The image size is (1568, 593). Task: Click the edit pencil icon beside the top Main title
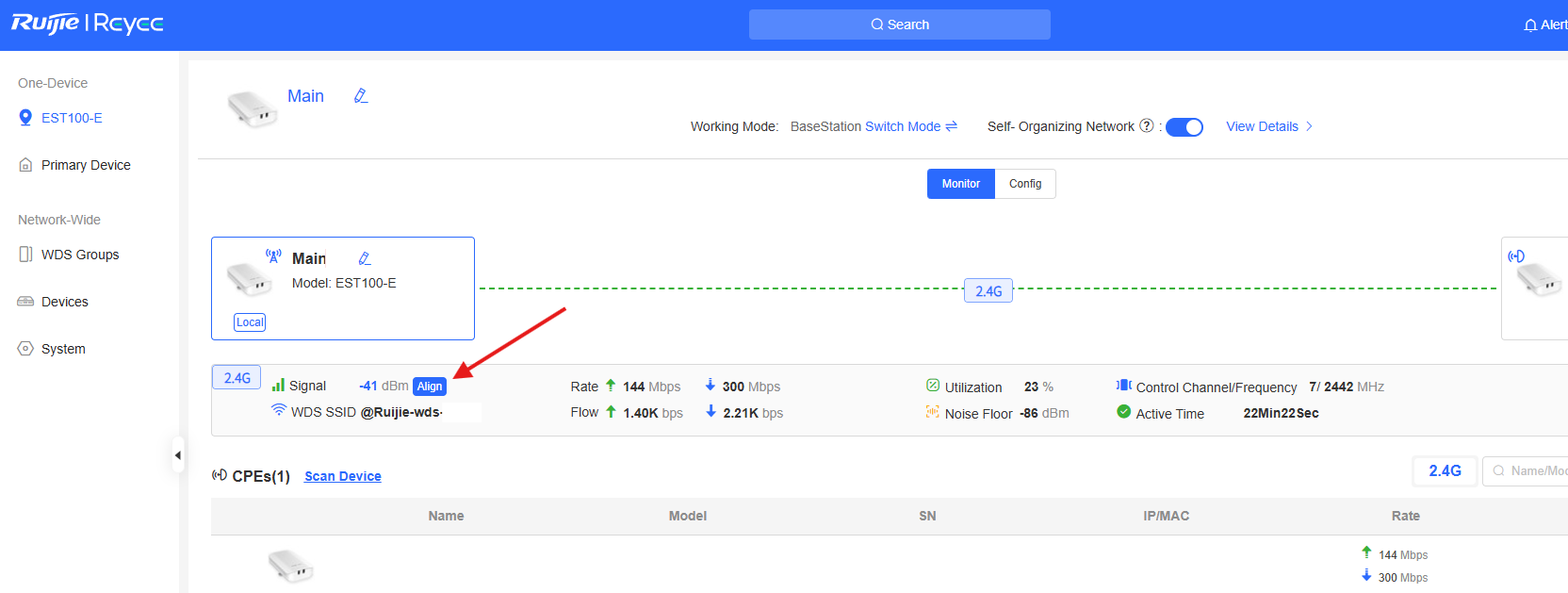[x=361, y=96]
